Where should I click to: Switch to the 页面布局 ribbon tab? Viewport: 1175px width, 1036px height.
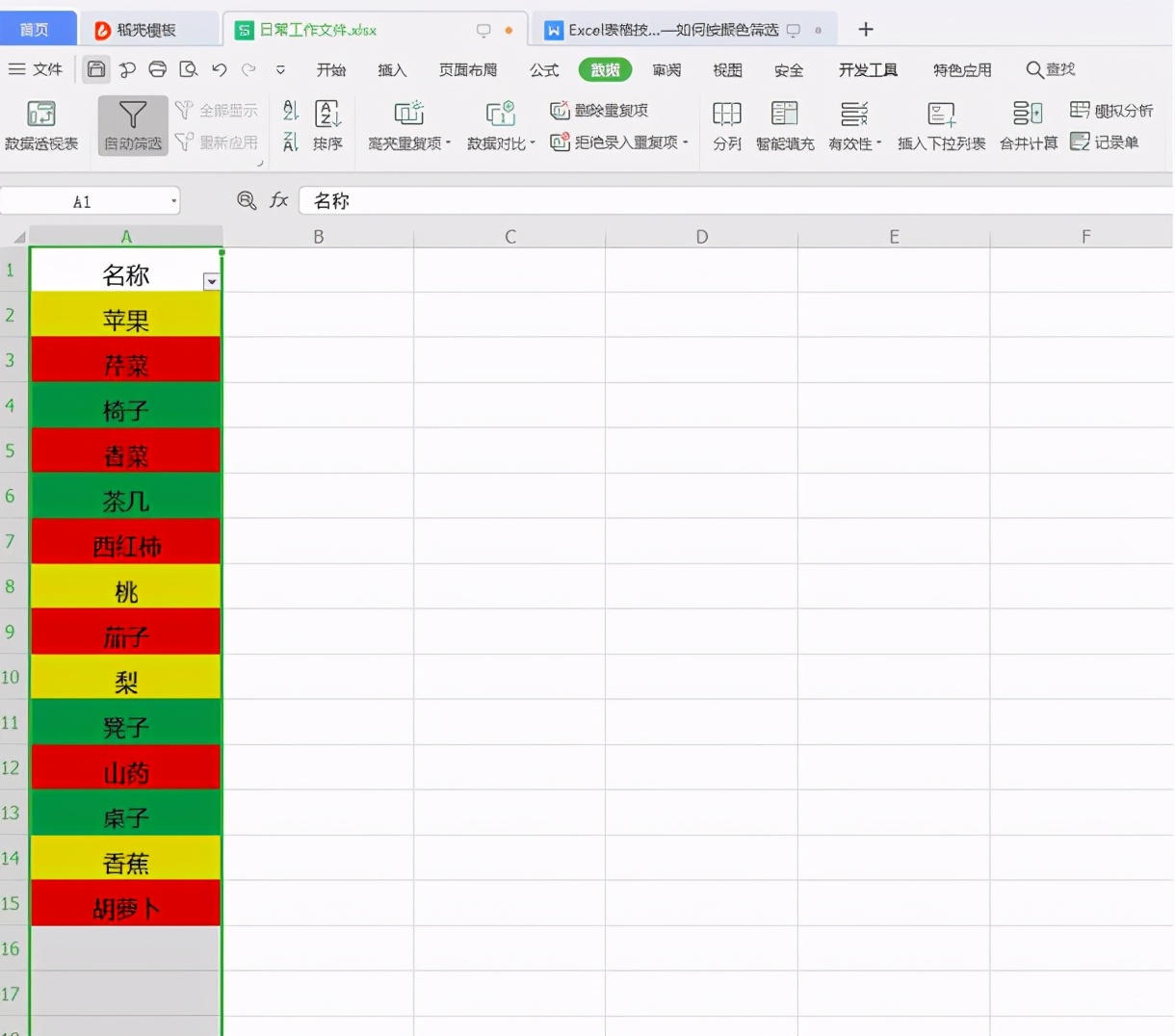pos(468,69)
